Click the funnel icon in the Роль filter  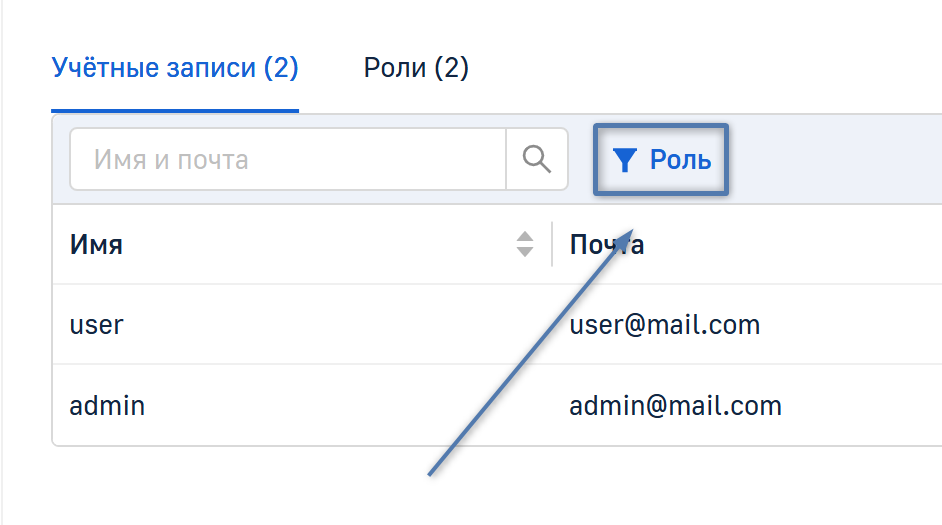(625, 160)
